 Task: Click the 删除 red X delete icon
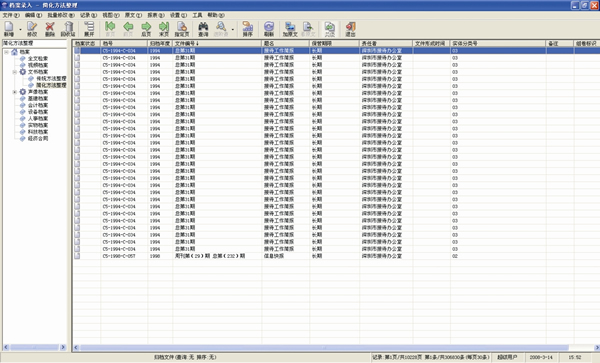(x=50, y=28)
